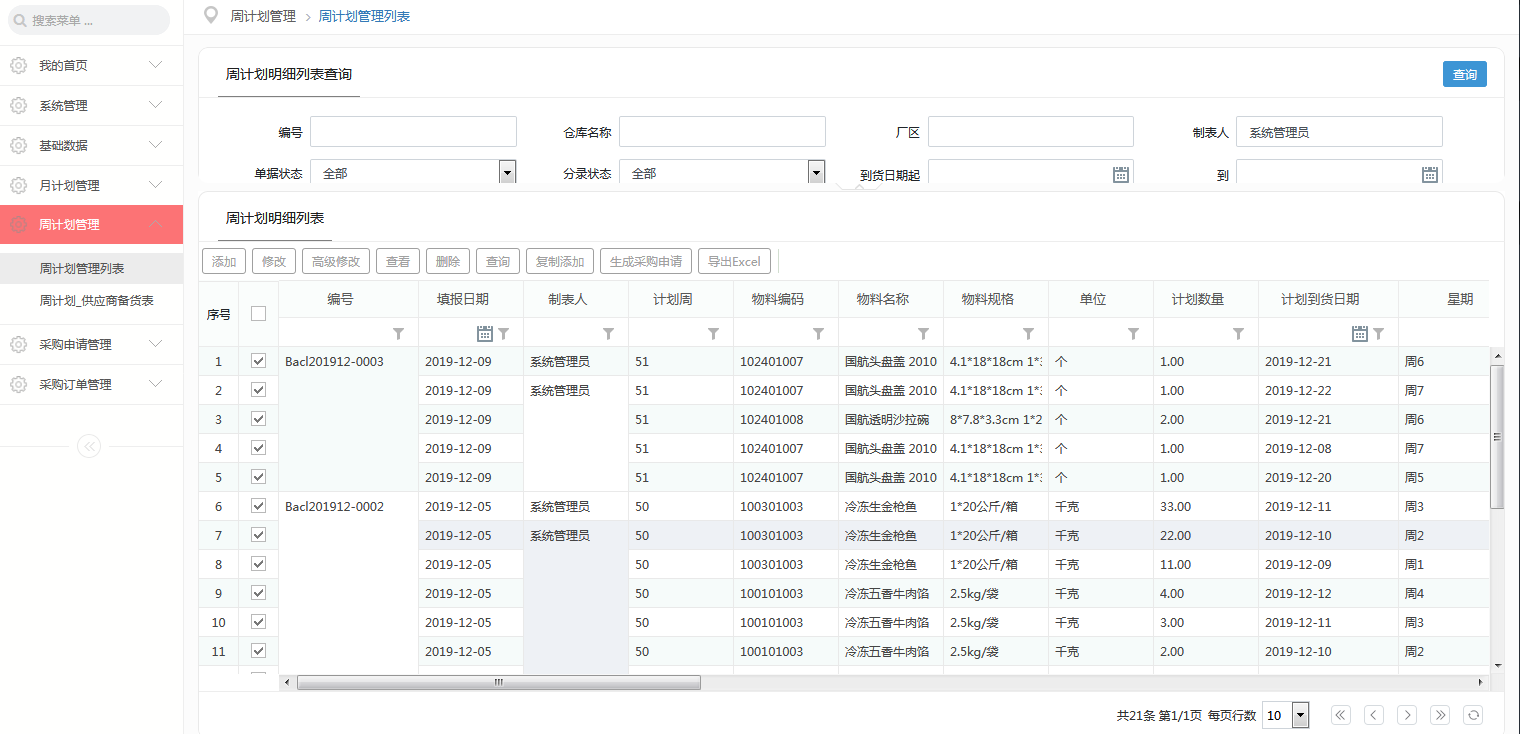Viewport: 1520px width, 734px height.
Task: Click the 生成采购申请 toolbar button
Action: (x=646, y=262)
